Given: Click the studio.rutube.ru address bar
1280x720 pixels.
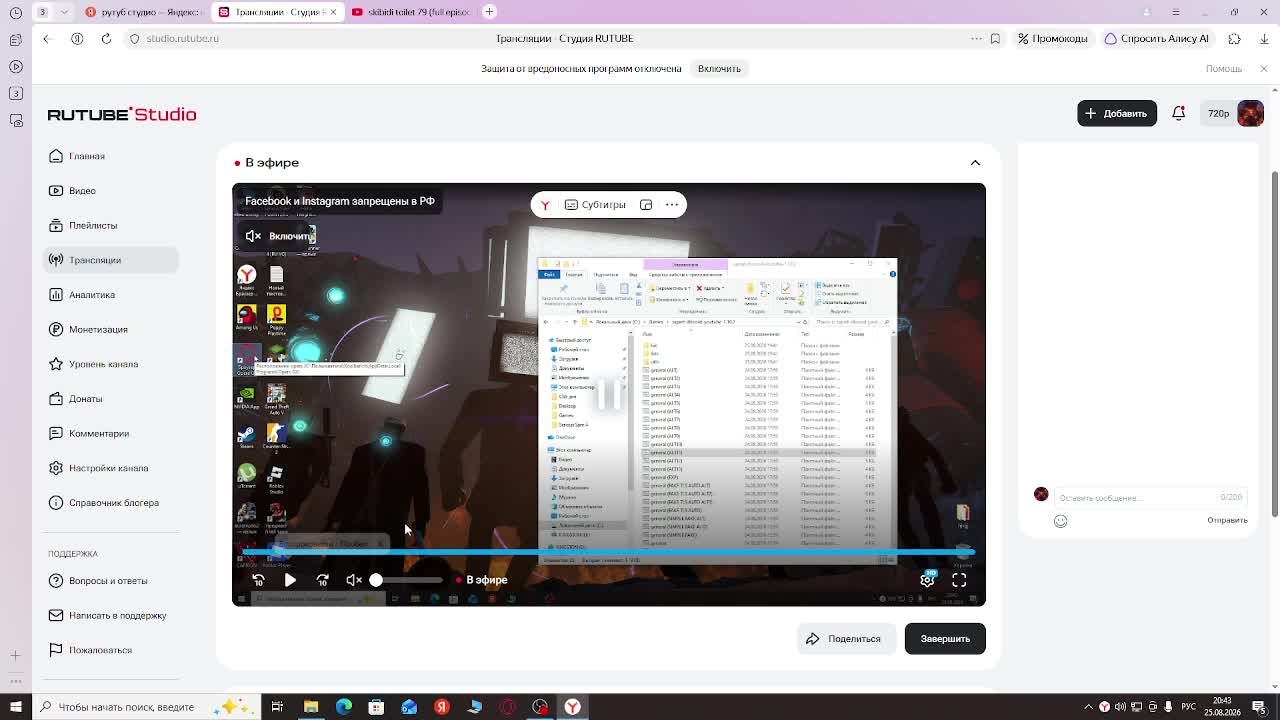Looking at the screenshot, I should 182,39.
